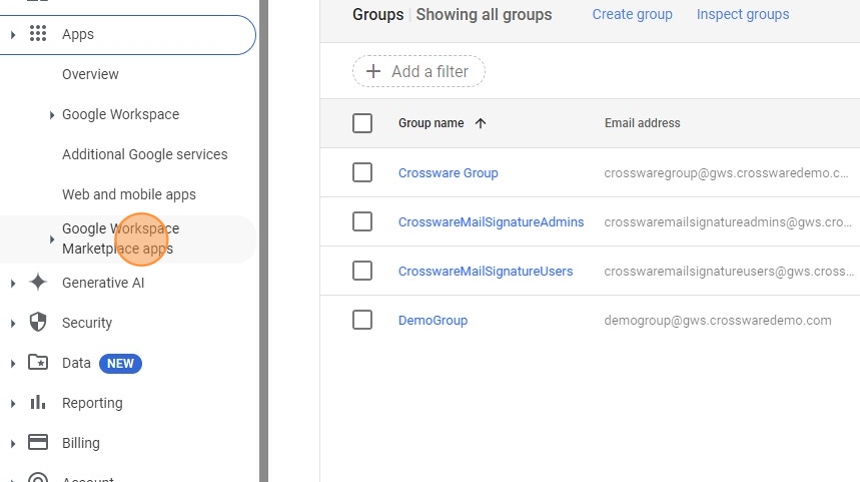Collapse the Apps section arrow
860x482 pixels.
coord(12,35)
